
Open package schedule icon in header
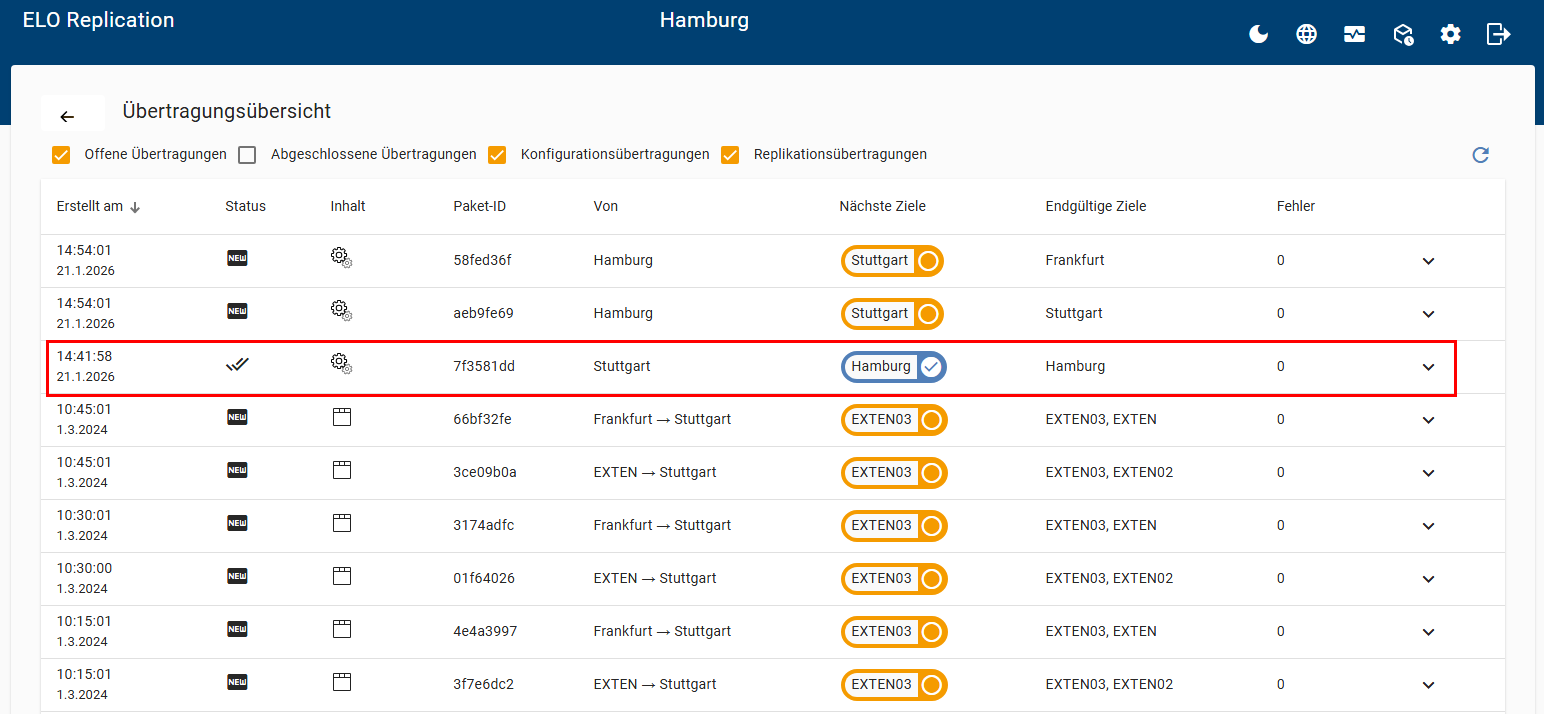(x=1402, y=35)
